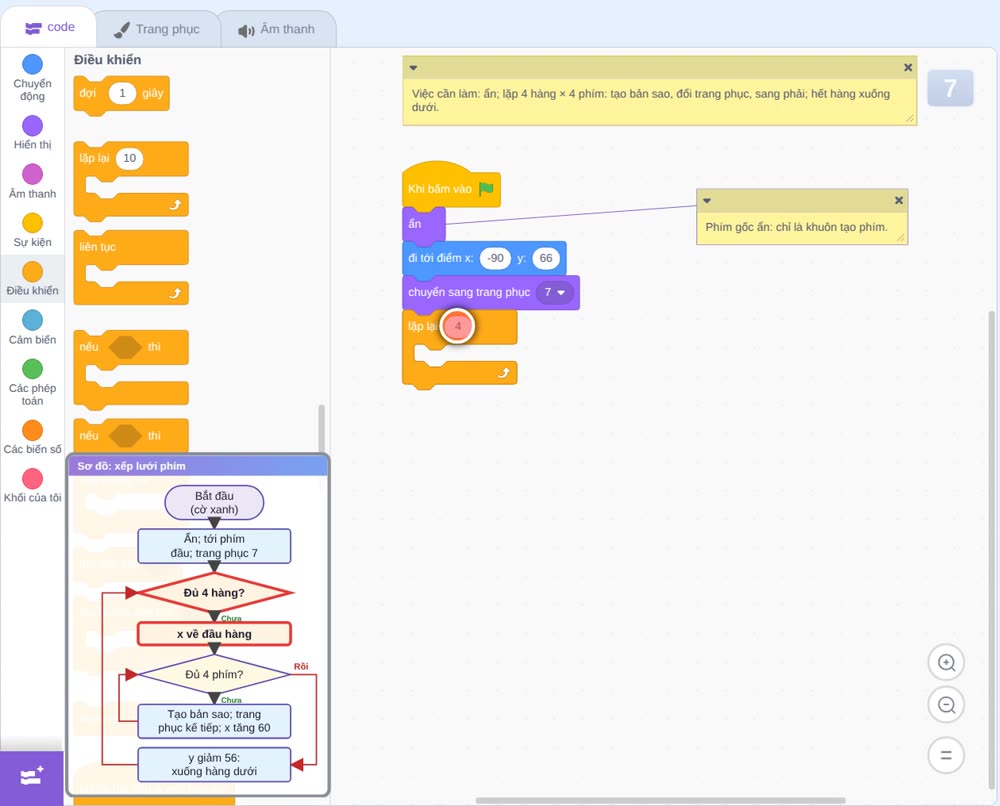Select the 'ẩn' hide block
This screenshot has height=806, width=1000.
(423, 224)
